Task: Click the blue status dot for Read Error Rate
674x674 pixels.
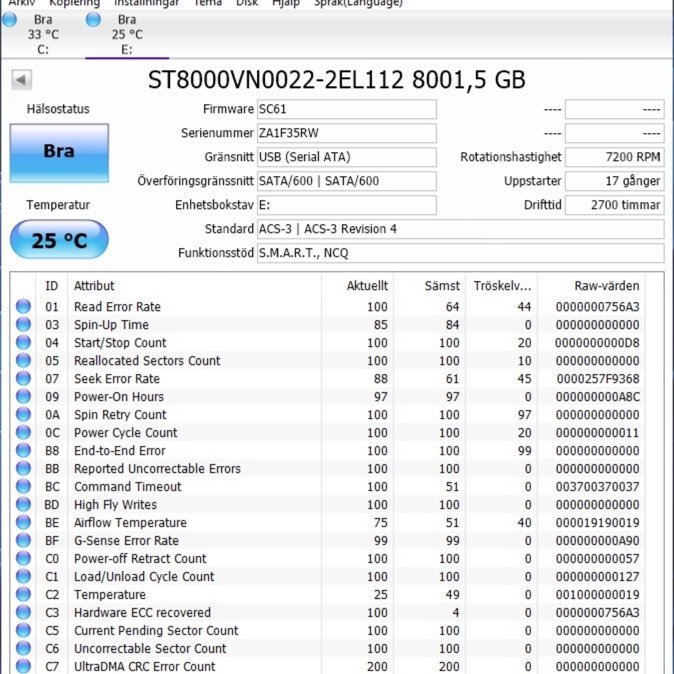Action: 24,307
